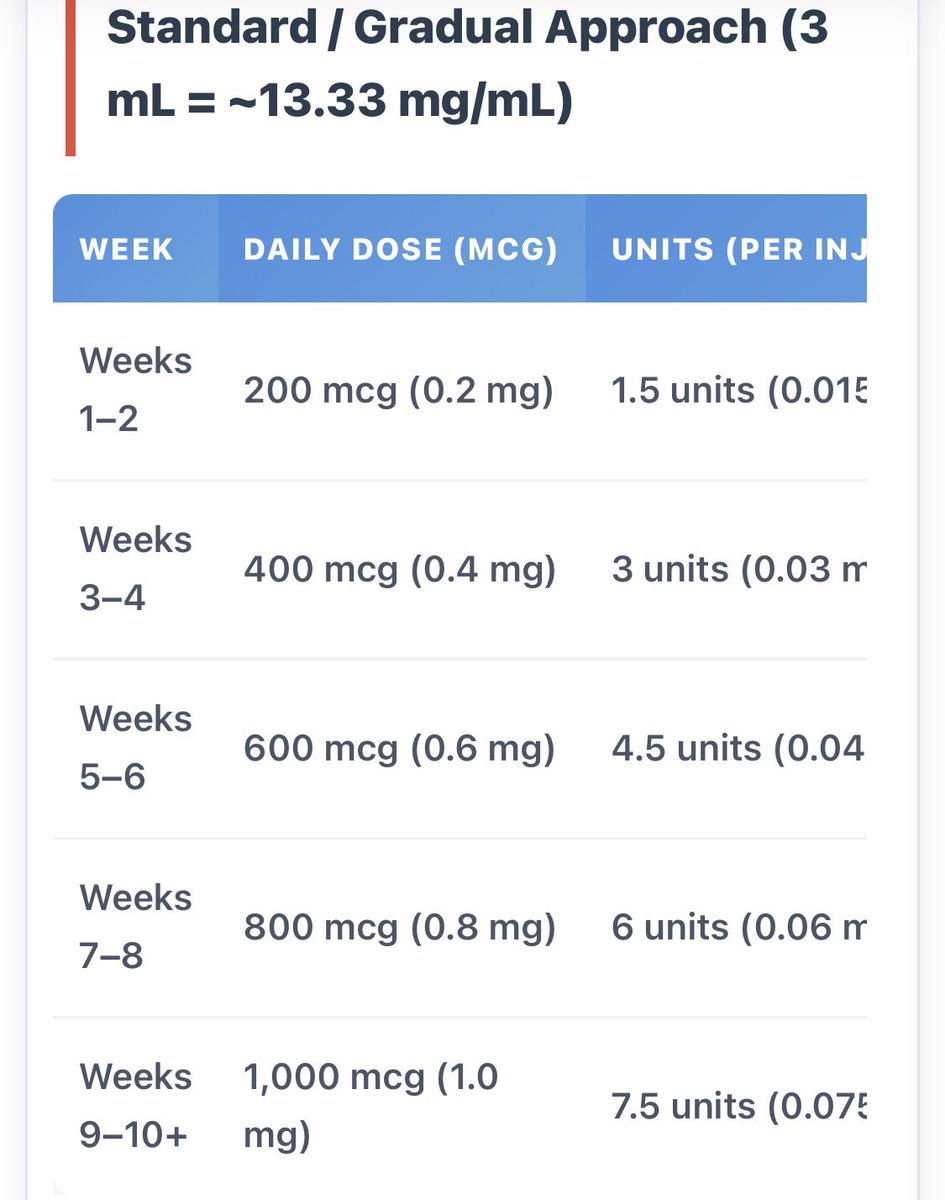Click the 3 units (0.03 cell
The image size is (945, 1200).
coord(739,569)
